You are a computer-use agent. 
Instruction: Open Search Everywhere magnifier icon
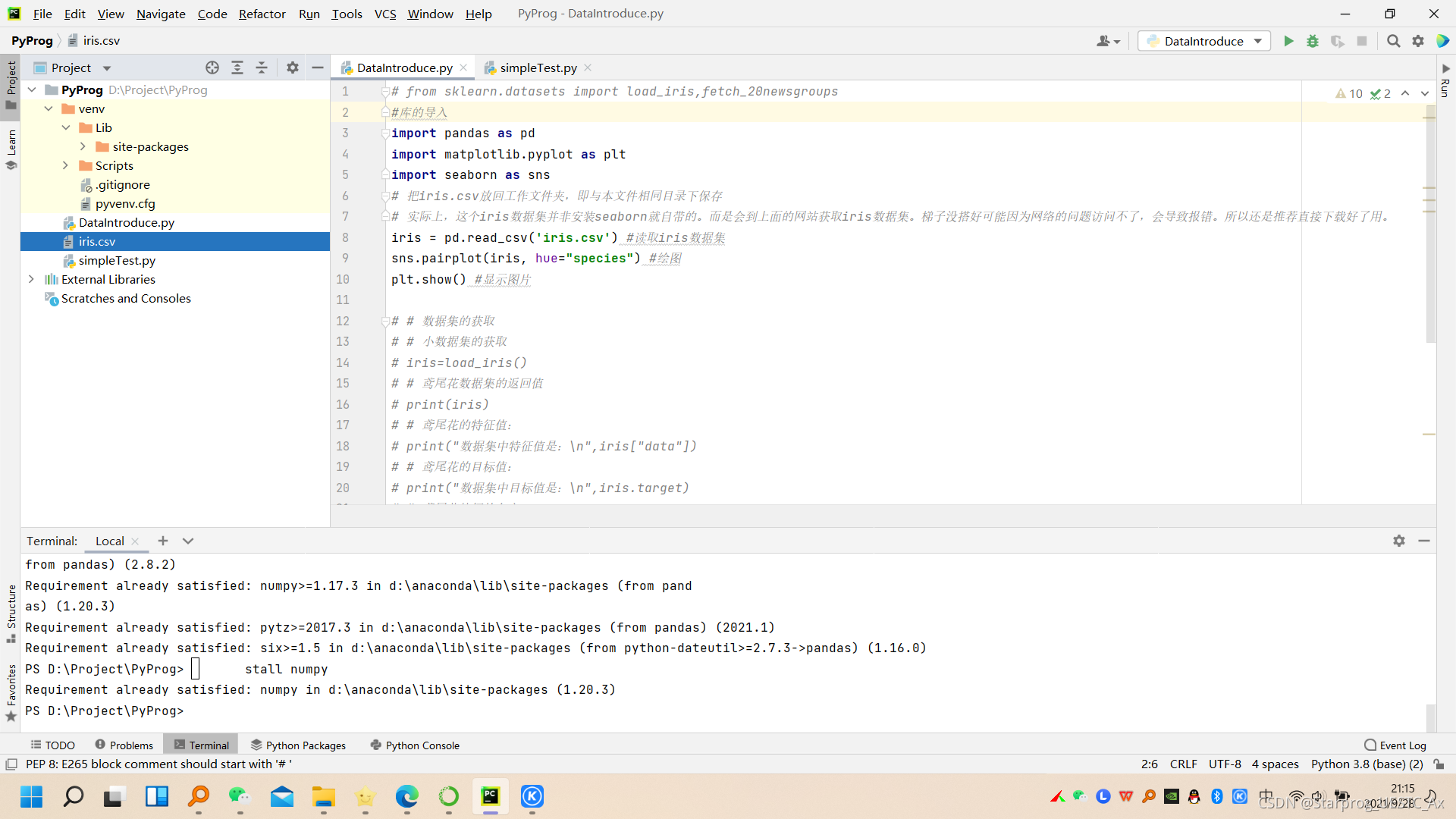[x=1393, y=41]
